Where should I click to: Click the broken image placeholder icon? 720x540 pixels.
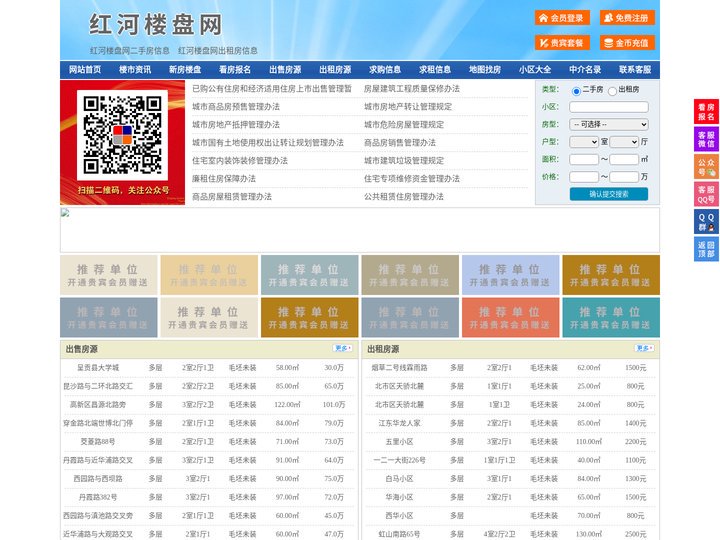point(65,213)
